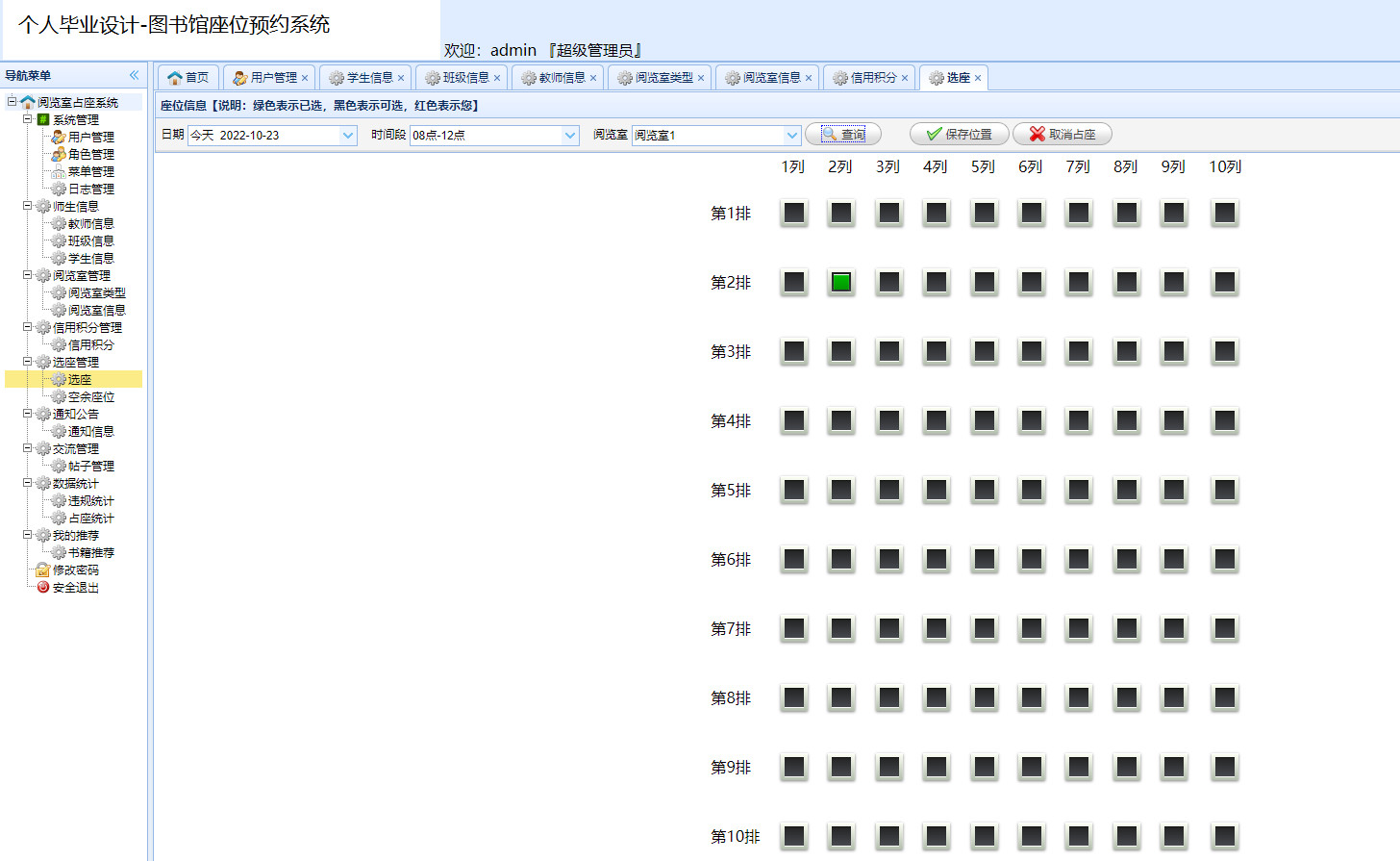Click the user icon beside 用户管理 in the tree
This screenshot has width=1400, height=861.
[x=59, y=137]
